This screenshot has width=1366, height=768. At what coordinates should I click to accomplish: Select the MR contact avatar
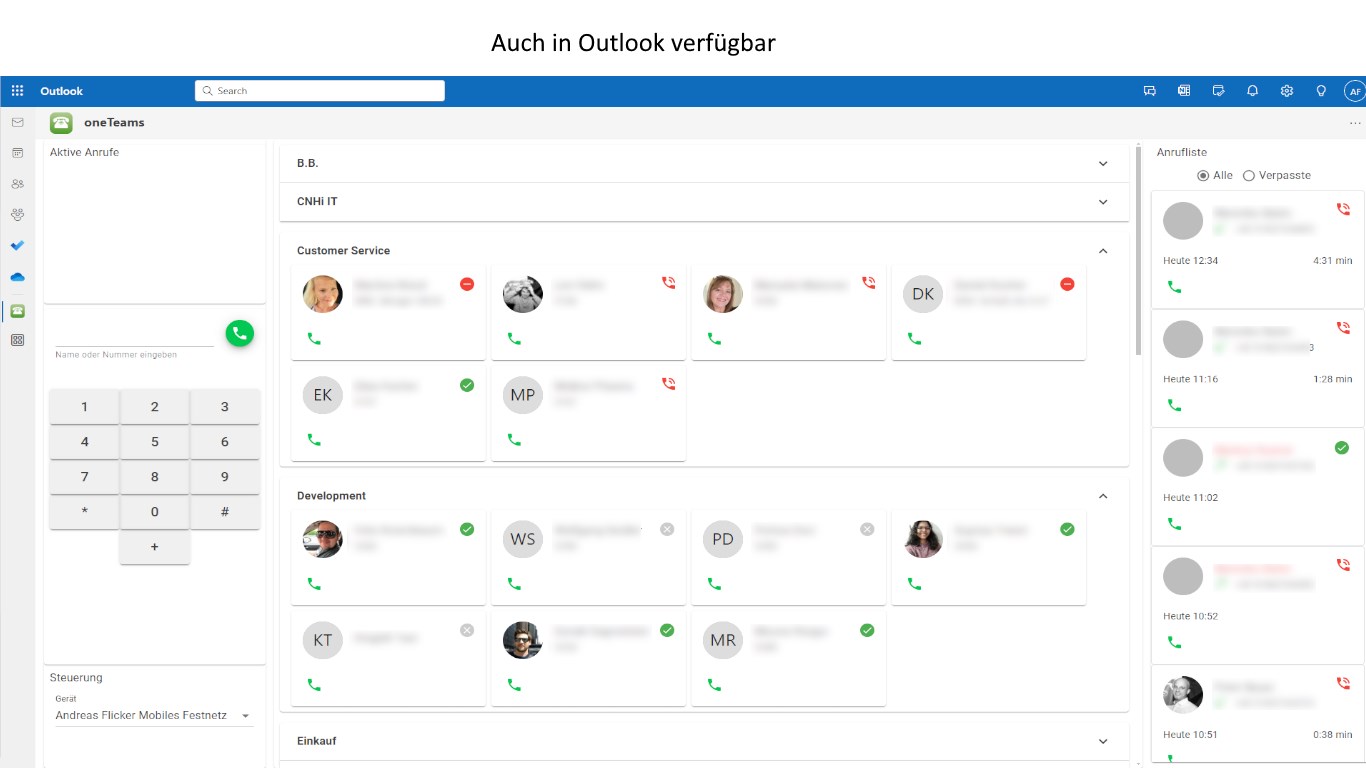[x=723, y=640]
